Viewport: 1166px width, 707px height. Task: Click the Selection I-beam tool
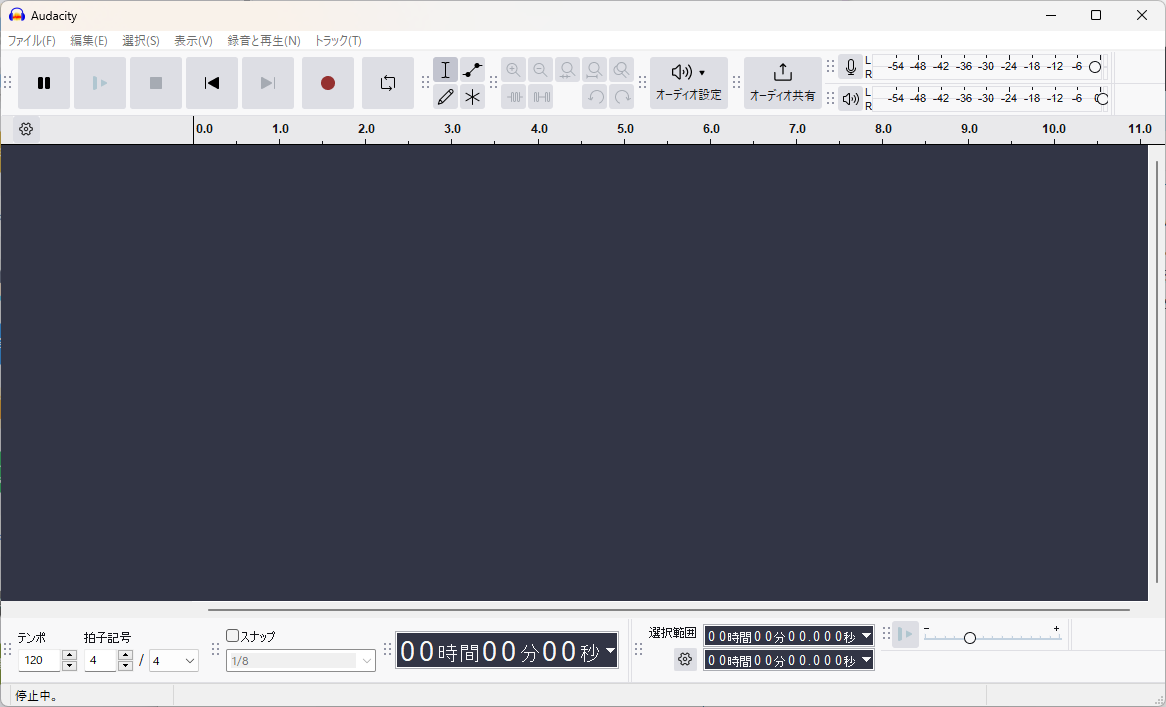click(446, 70)
